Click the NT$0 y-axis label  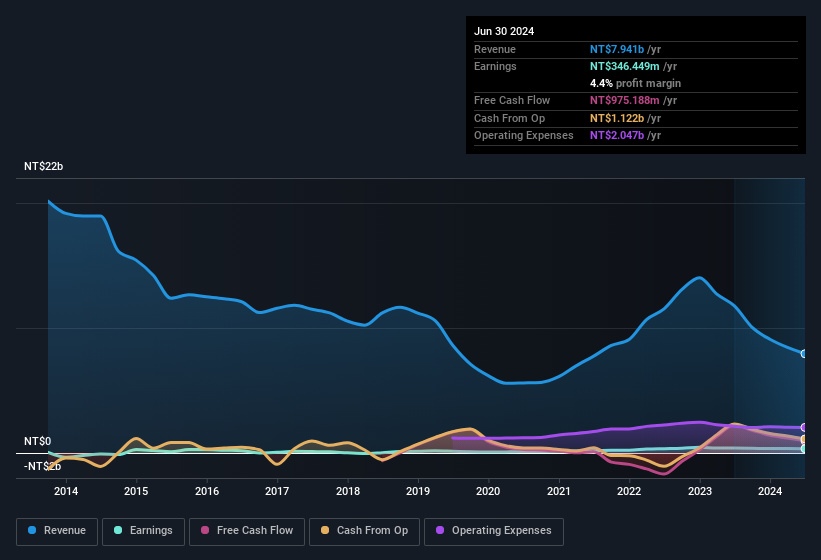[x=38, y=441]
